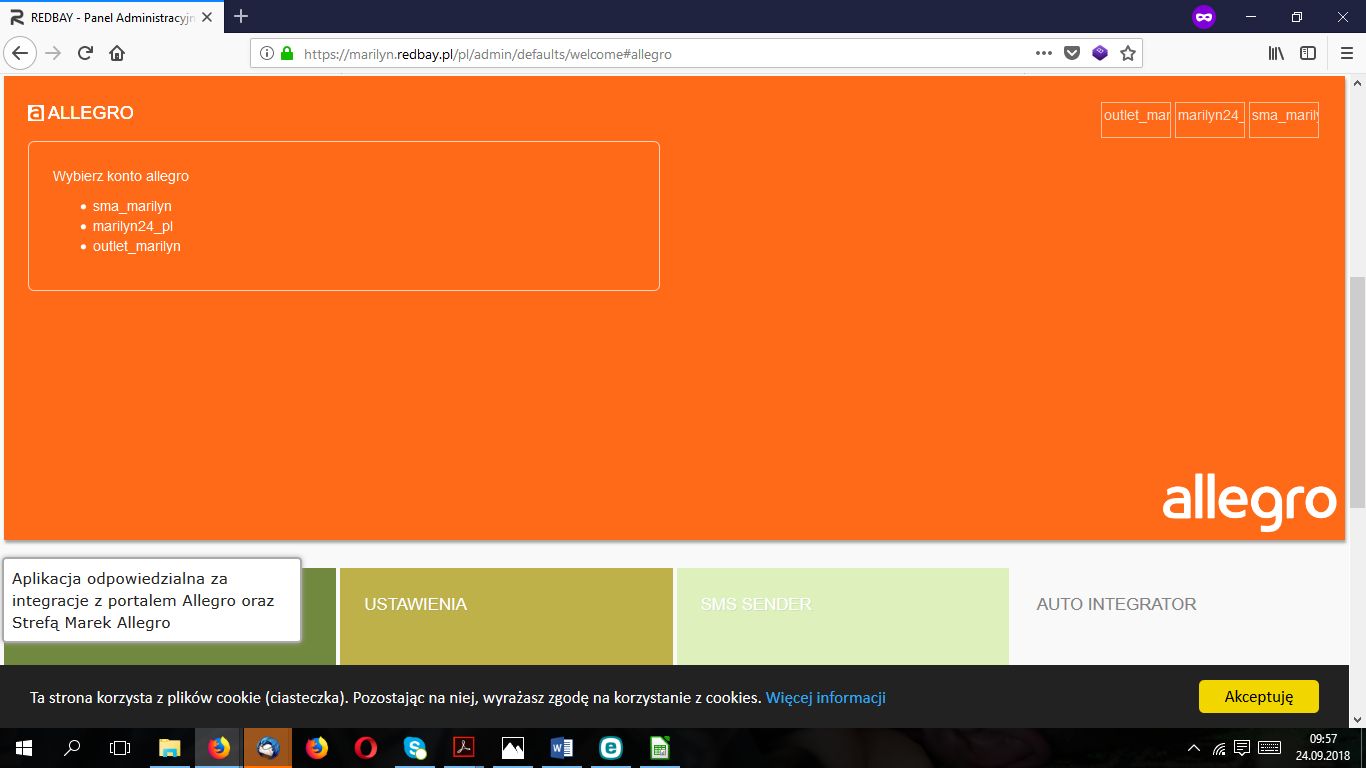Screen dimensions: 1366x768
Task: Reload the page with the refresh icon
Action: coord(86,53)
